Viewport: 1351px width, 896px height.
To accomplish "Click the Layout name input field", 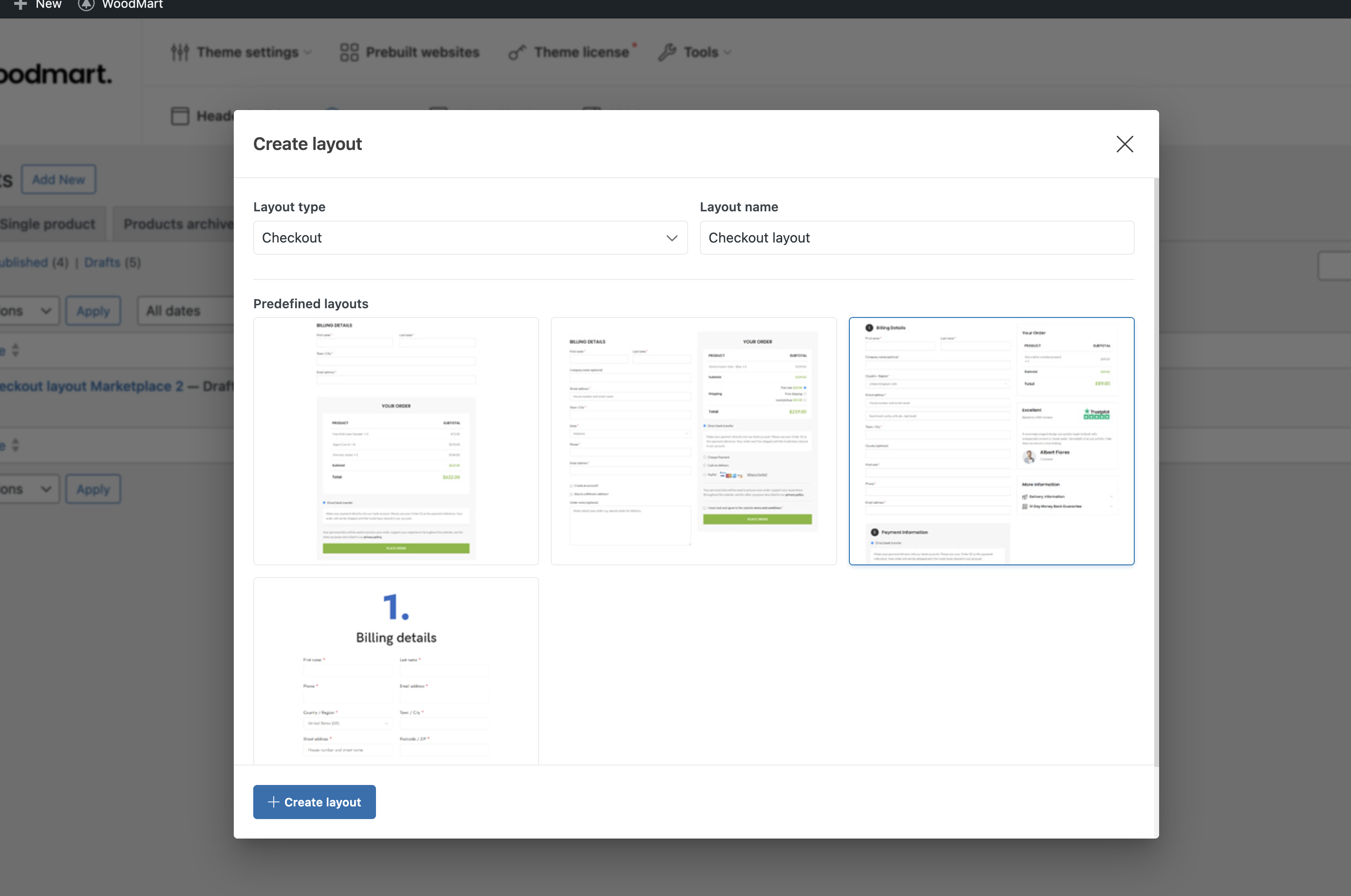I will click(916, 238).
